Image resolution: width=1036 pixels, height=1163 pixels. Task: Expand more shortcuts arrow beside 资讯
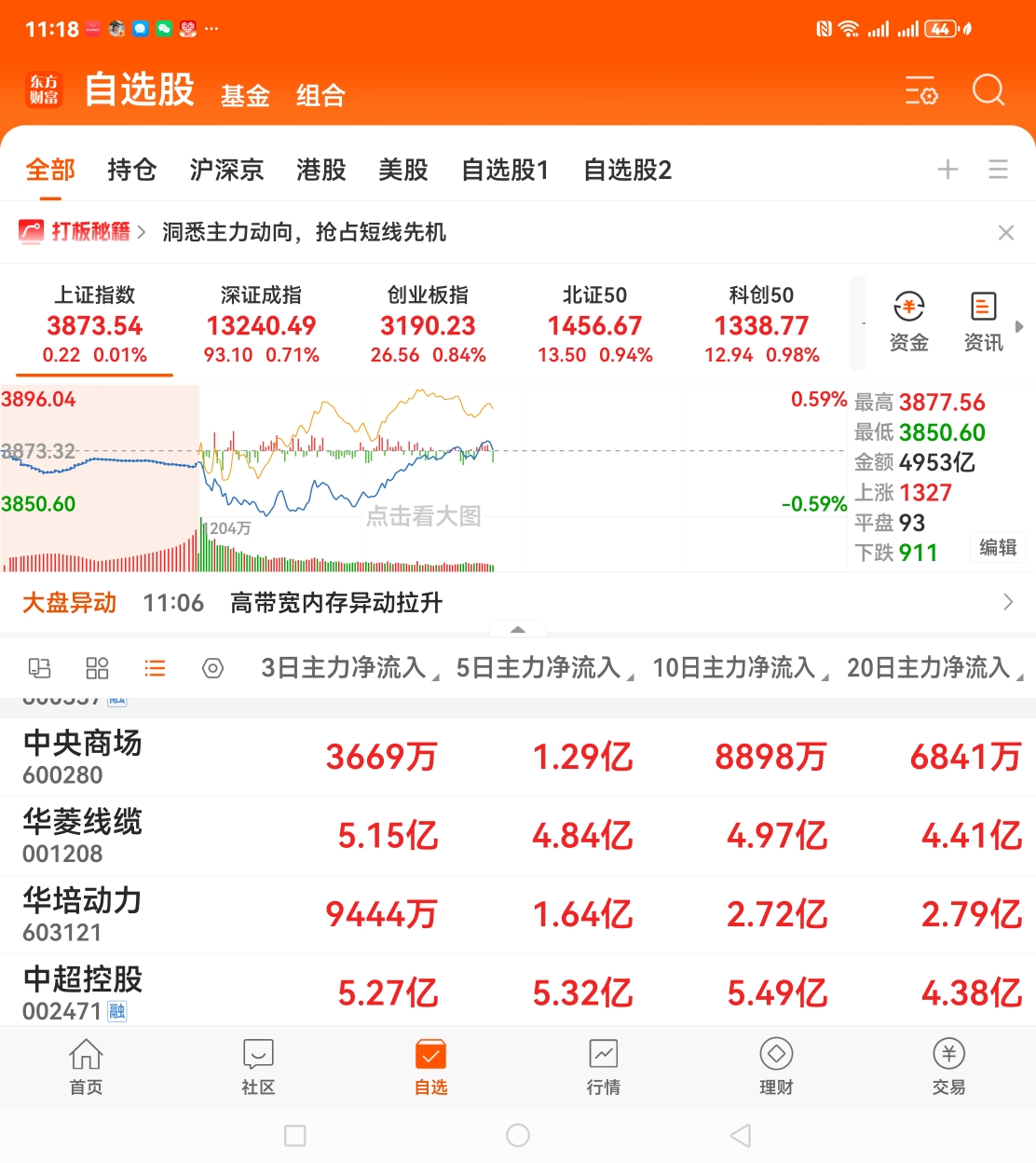pos(1019,327)
